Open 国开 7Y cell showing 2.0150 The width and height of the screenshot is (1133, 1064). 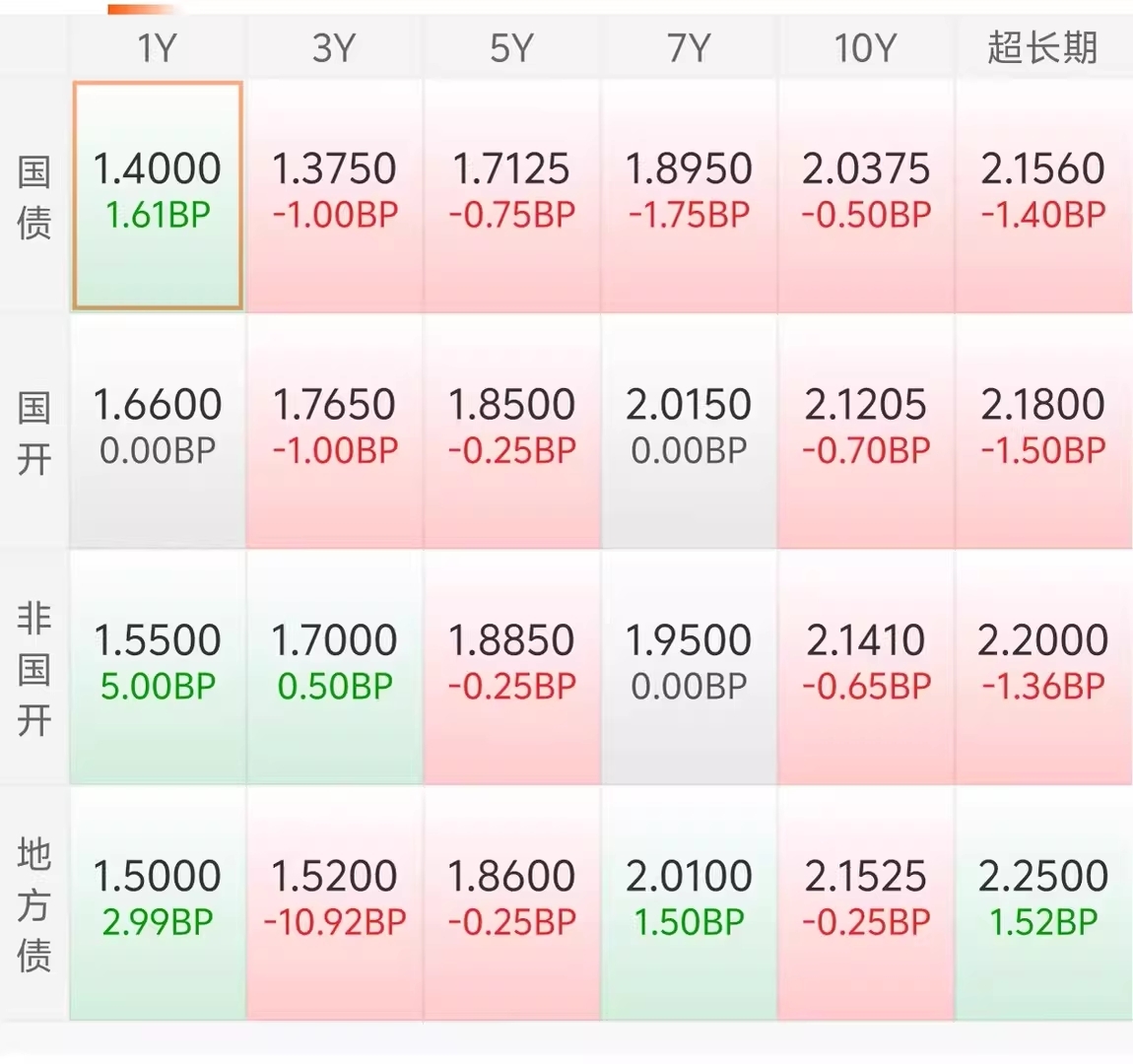pyautogui.click(x=689, y=432)
